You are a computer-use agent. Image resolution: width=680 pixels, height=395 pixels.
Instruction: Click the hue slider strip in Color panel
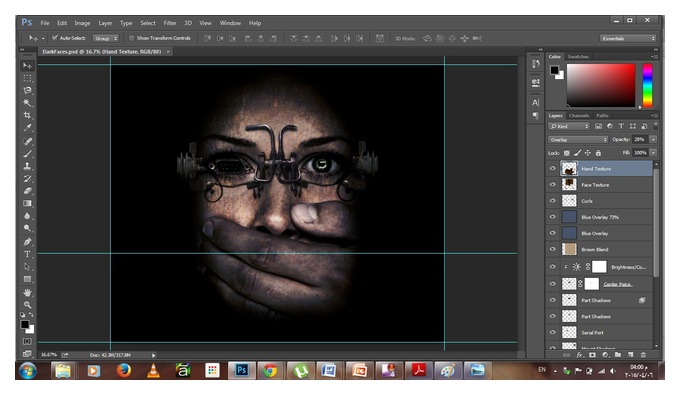[x=647, y=85]
